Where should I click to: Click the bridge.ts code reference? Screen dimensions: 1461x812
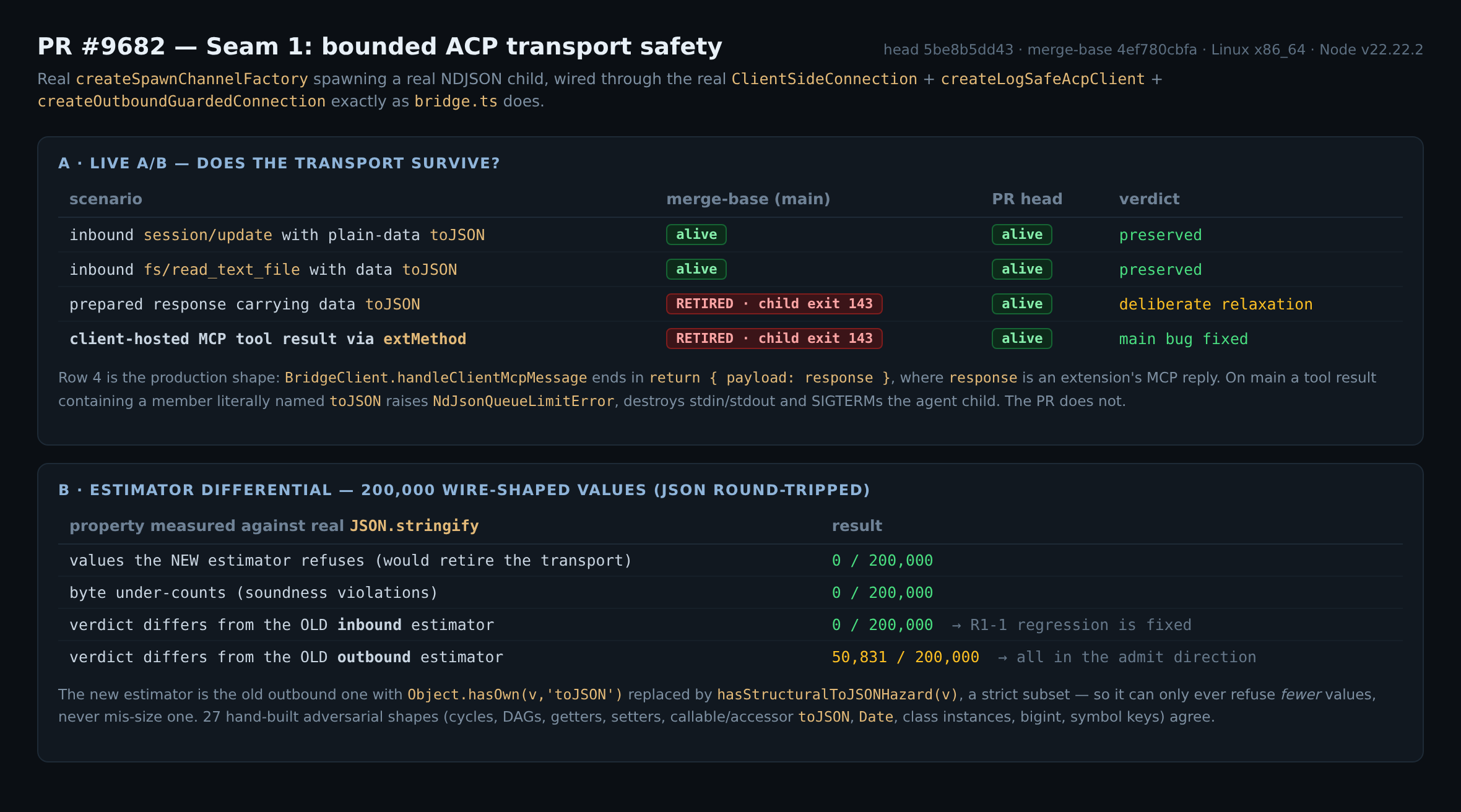click(456, 101)
